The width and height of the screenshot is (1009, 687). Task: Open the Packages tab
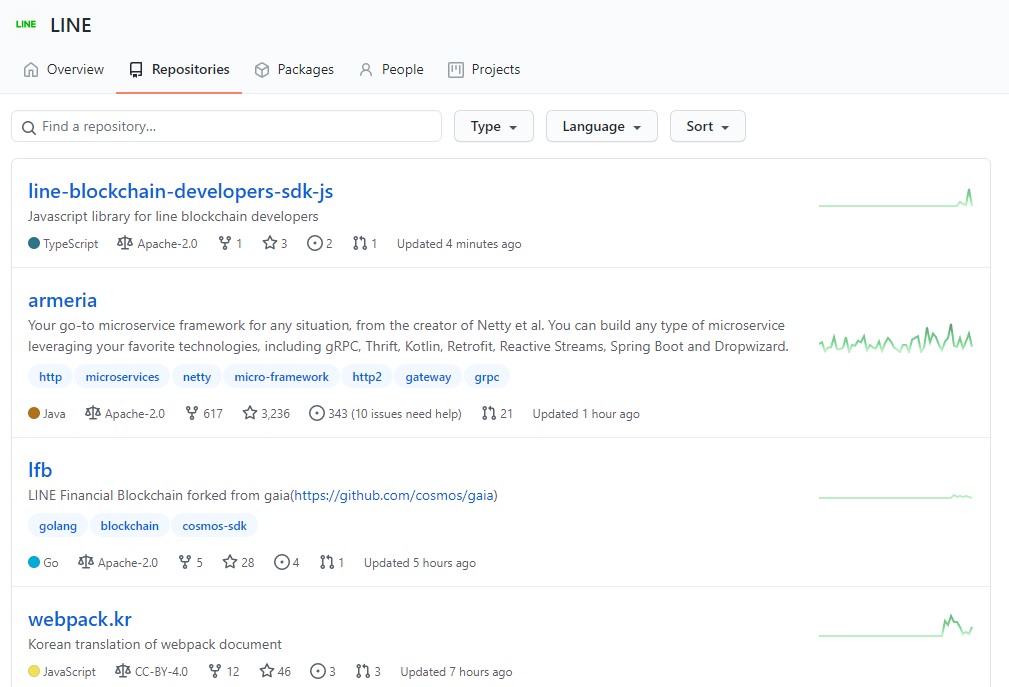294,69
